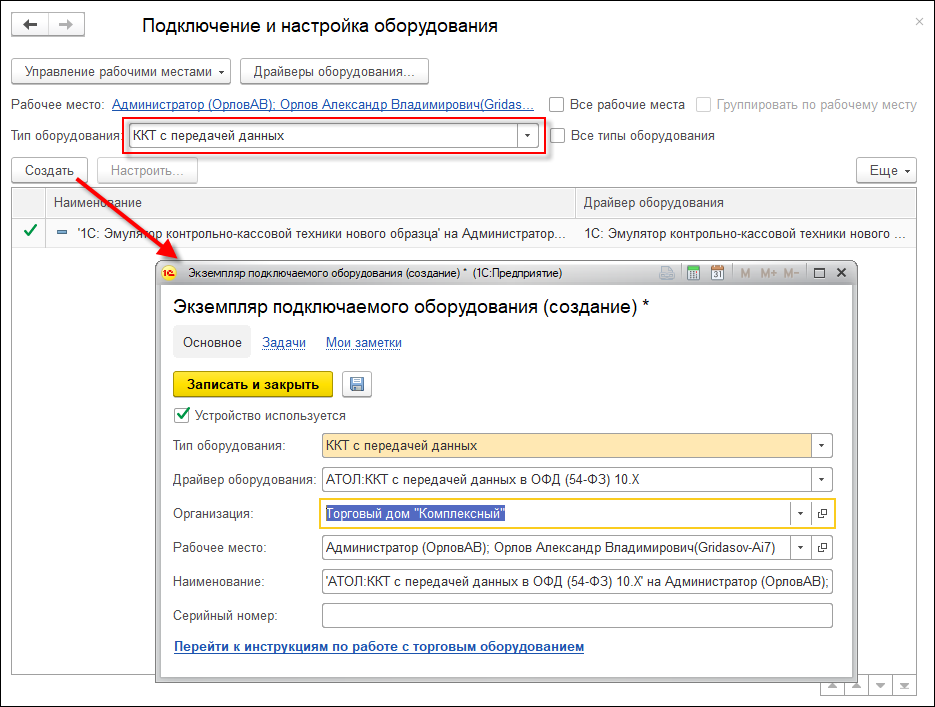Screen dimensions: 935x707
Task: Expand dialog Тип оборудования dropdown arrow
Action: pyautogui.click(x=822, y=445)
